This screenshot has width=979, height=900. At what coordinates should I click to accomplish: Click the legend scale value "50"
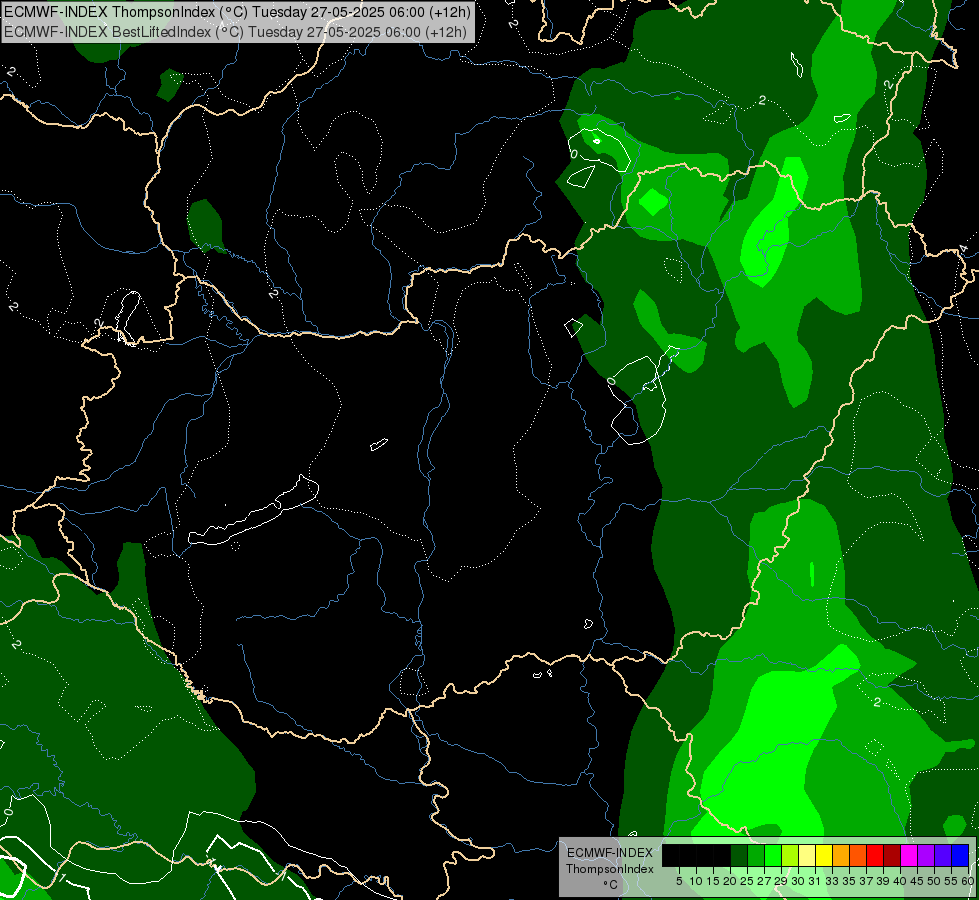933,881
